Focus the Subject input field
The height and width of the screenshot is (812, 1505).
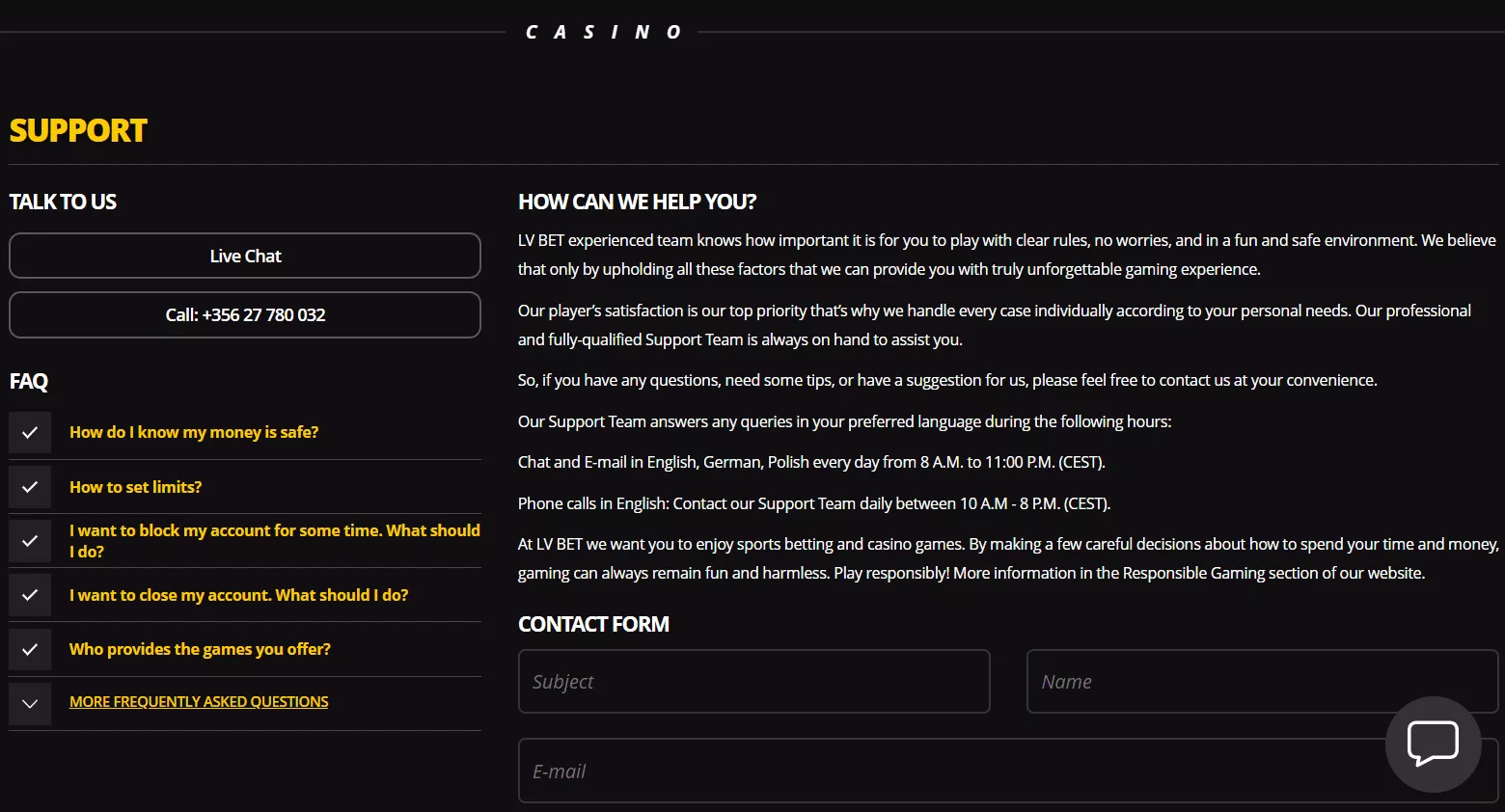click(x=753, y=682)
